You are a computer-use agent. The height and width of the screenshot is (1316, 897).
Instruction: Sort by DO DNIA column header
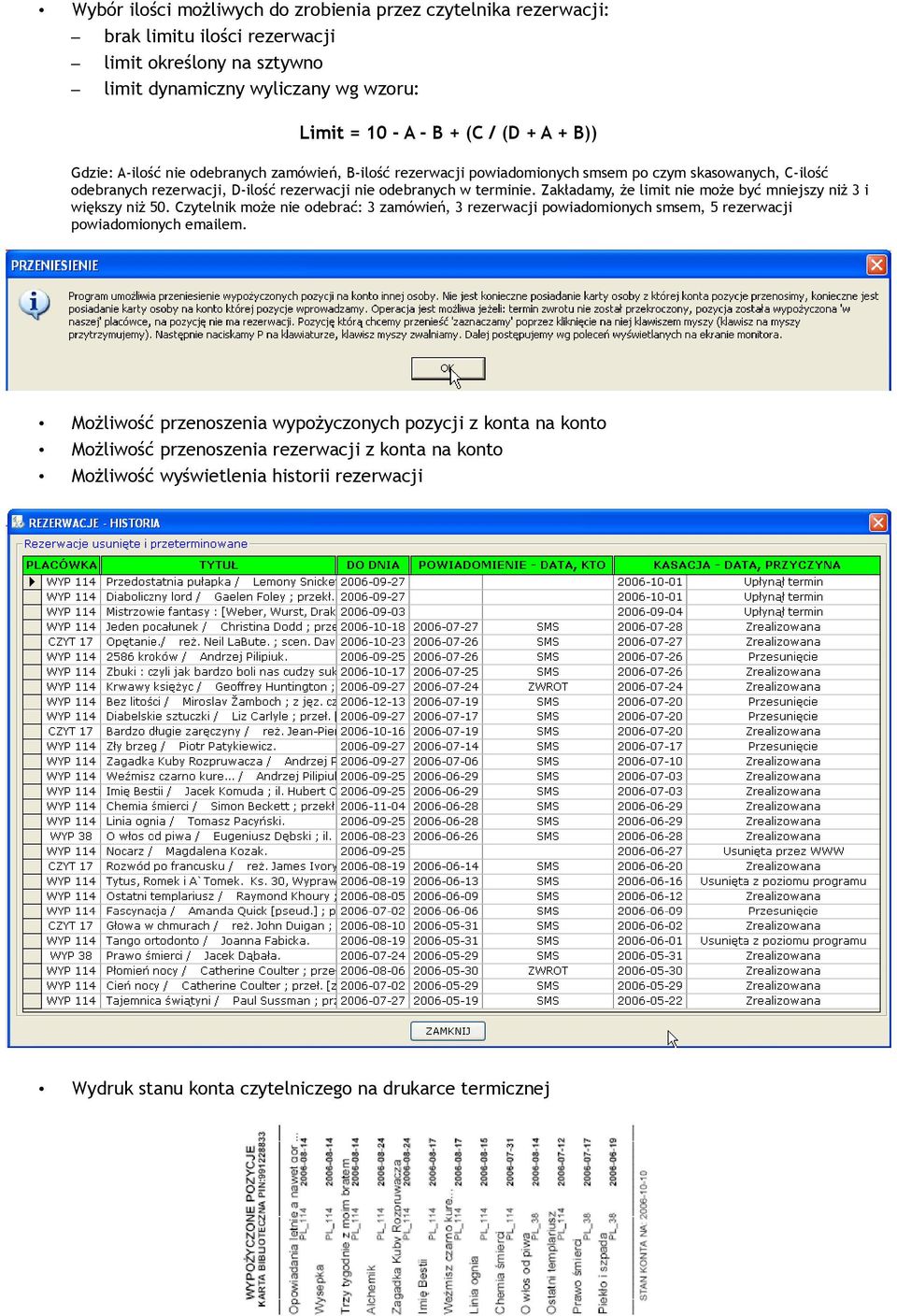point(373,565)
